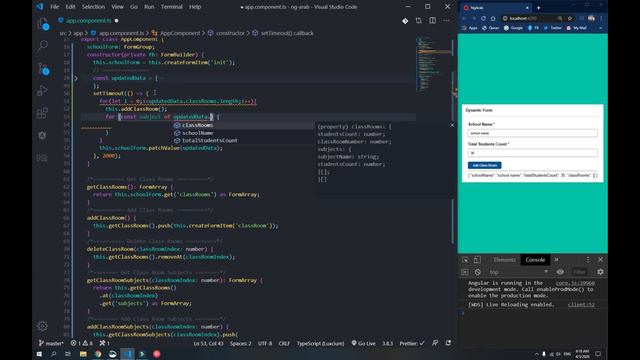Viewport: 640px width, 360px height.
Task: Bookmark this page with the star icon
Action: [x=570, y=18]
